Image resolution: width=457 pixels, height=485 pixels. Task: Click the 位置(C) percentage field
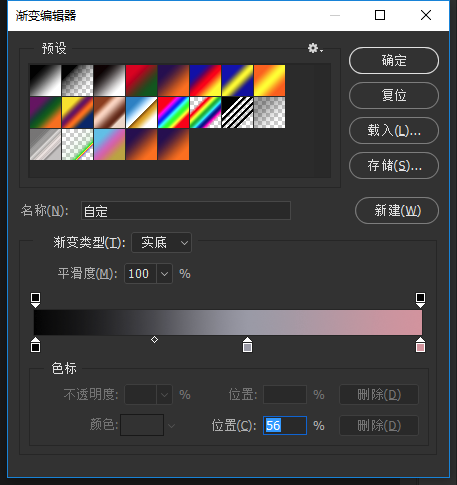click(285, 425)
